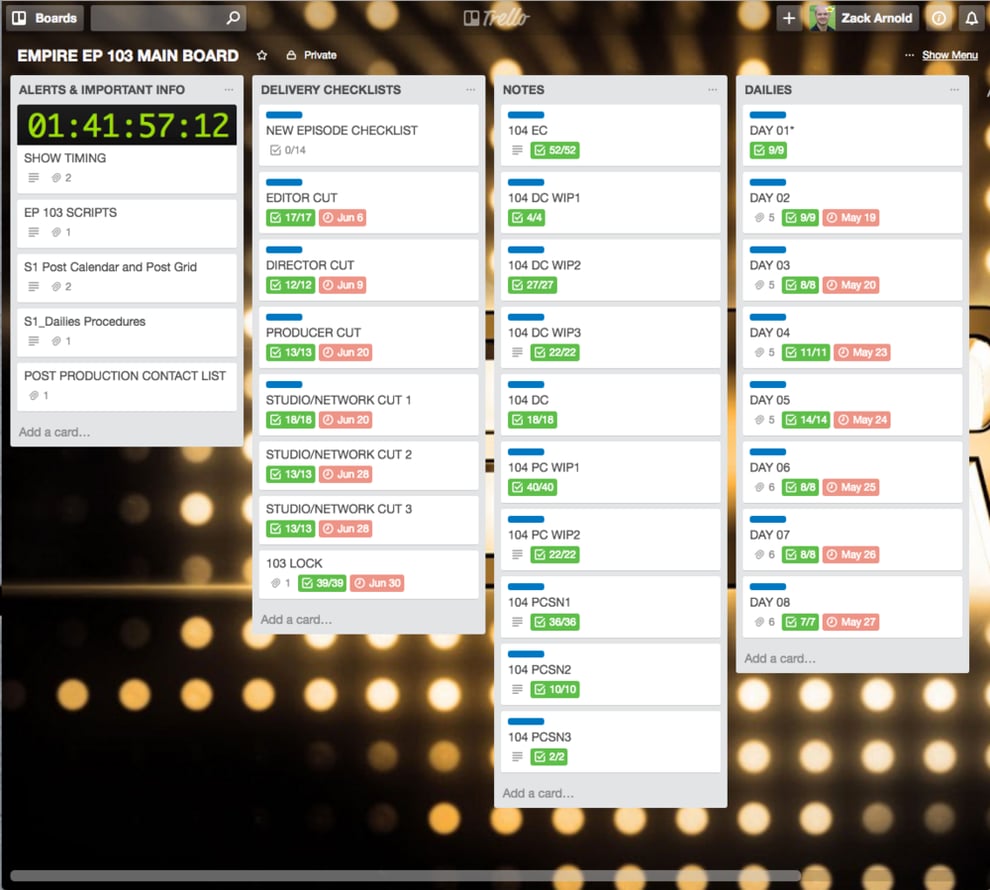Open Zack Arnold's avatar menu

[x=822, y=18]
